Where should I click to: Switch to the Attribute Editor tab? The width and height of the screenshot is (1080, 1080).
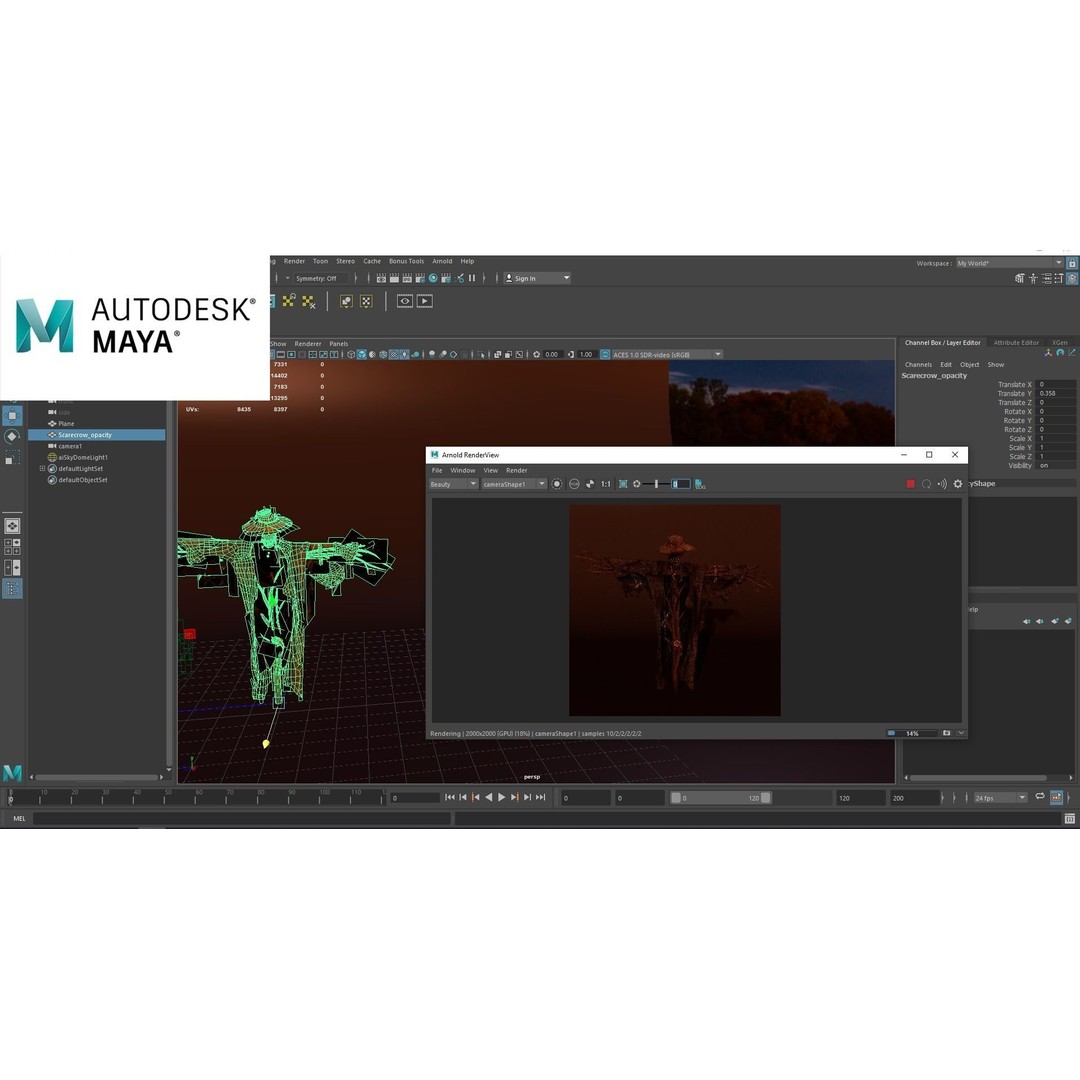coord(1016,342)
